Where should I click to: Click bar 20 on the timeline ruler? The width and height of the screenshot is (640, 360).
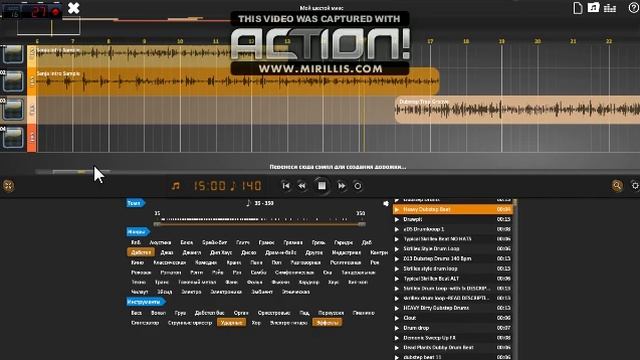click(x=538, y=41)
